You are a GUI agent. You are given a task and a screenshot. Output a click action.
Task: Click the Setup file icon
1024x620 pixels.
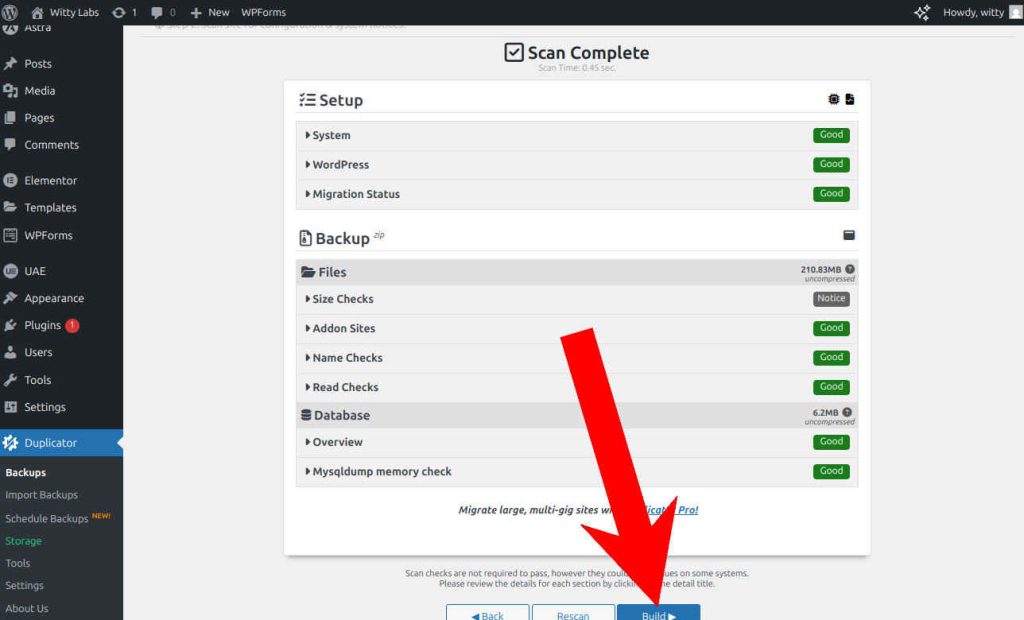point(850,99)
